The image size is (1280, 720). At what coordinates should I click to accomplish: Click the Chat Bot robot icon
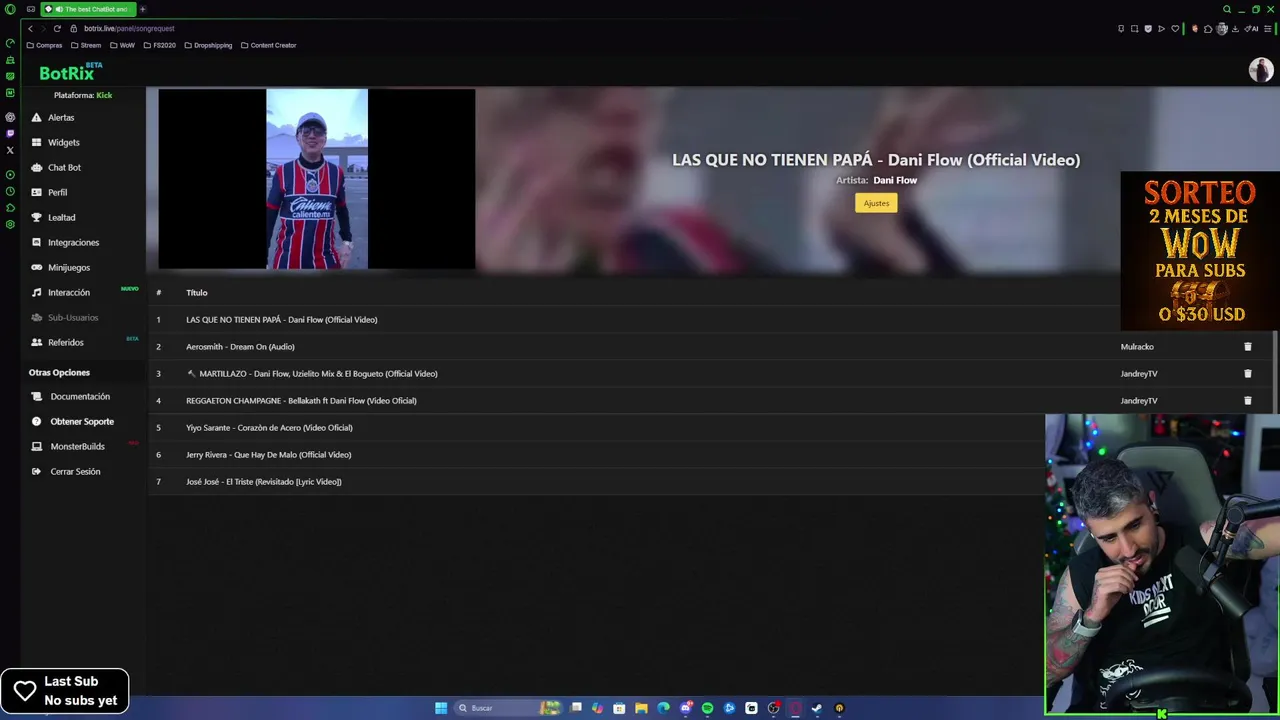tap(37, 168)
